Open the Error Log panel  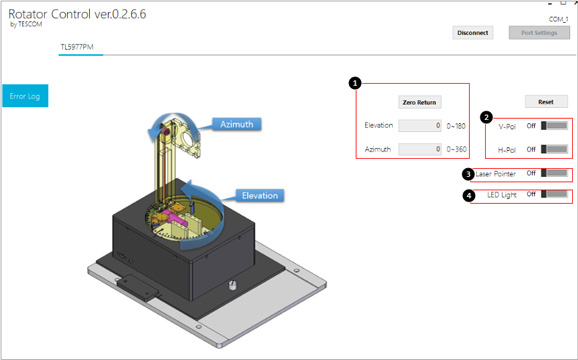25,96
